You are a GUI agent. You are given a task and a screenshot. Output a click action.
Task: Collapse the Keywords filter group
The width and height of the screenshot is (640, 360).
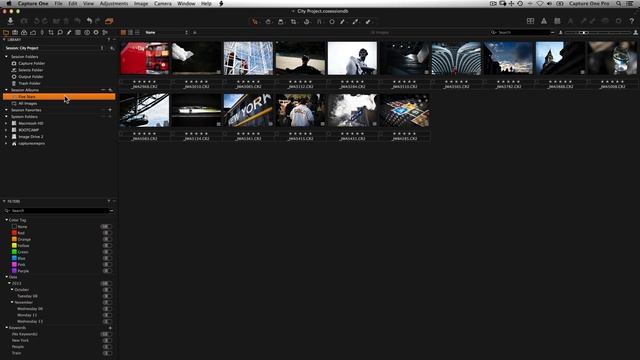[7, 328]
